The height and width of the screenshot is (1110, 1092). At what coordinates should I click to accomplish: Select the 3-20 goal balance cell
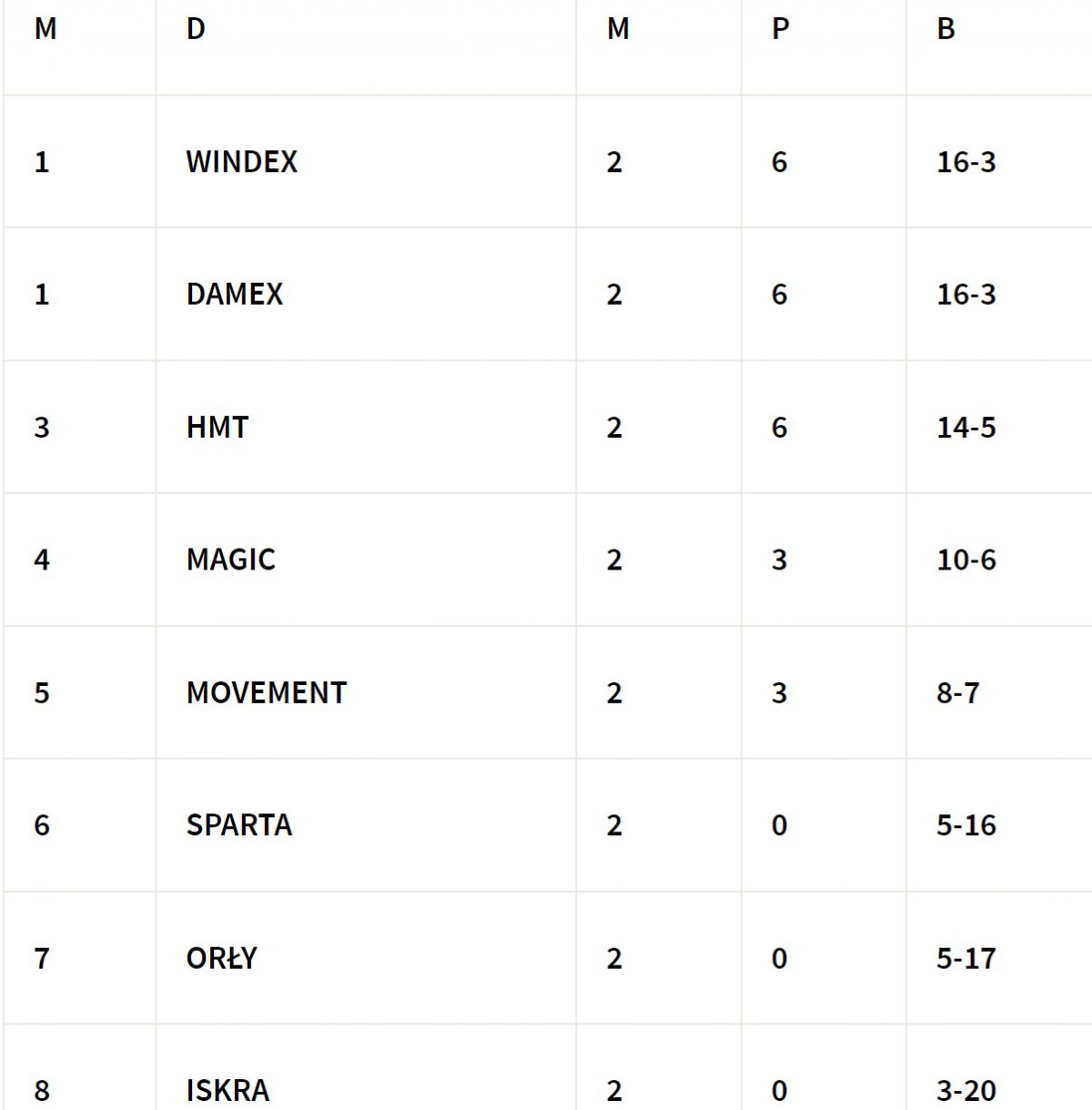pyautogui.click(x=966, y=1090)
